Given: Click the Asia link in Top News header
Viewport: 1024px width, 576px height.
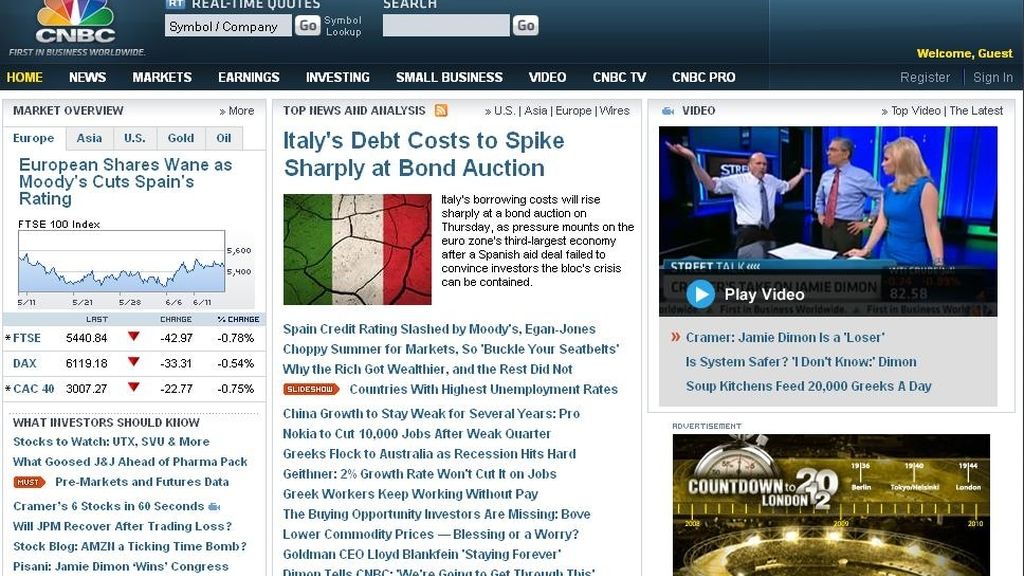Looking at the screenshot, I should click(x=536, y=111).
